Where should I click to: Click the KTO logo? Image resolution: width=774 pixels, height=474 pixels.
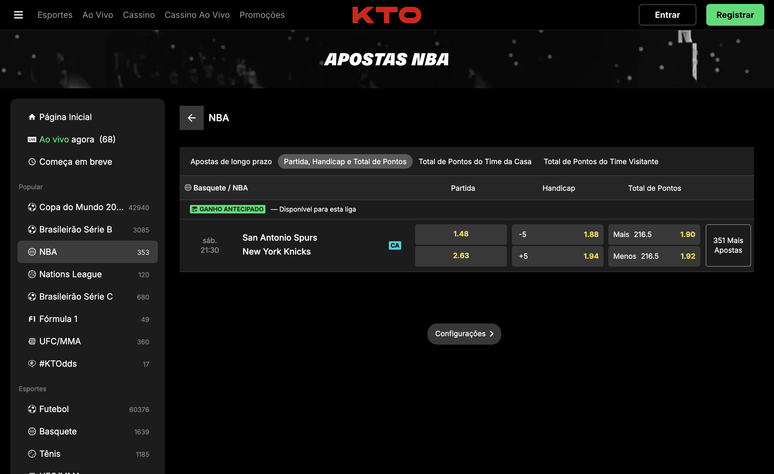[387, 15]
